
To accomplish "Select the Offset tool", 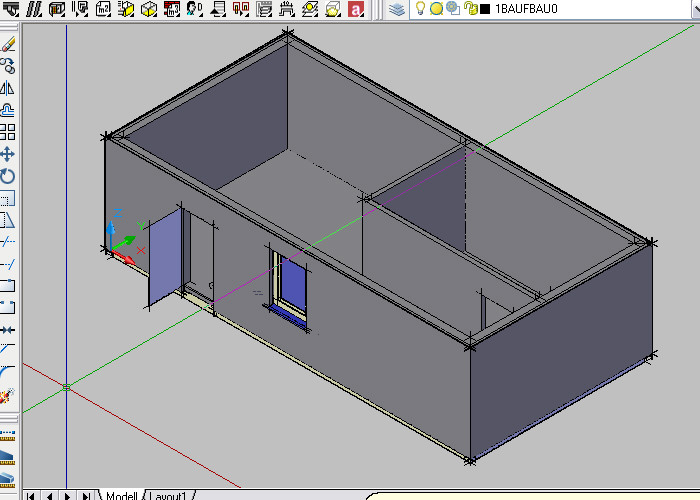I will point(8,110).
